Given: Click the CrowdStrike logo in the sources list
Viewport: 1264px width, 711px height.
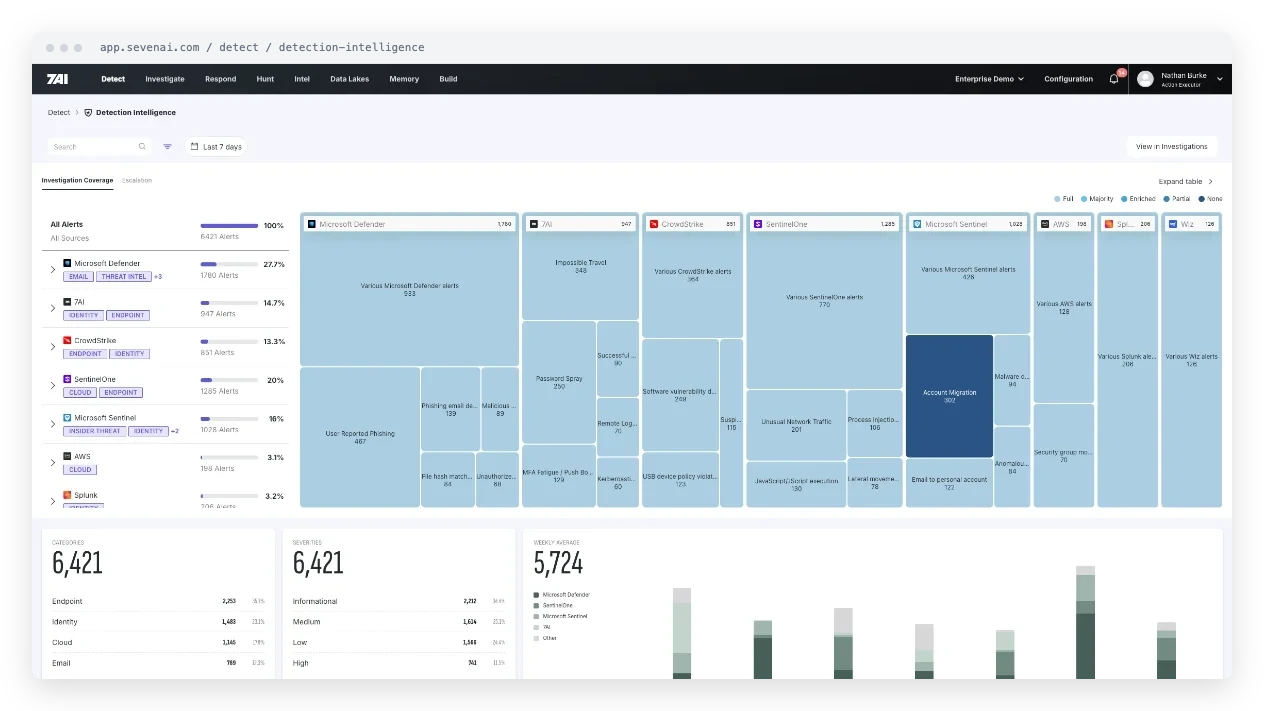Looking at the screenshot, I should coord(67,341).
